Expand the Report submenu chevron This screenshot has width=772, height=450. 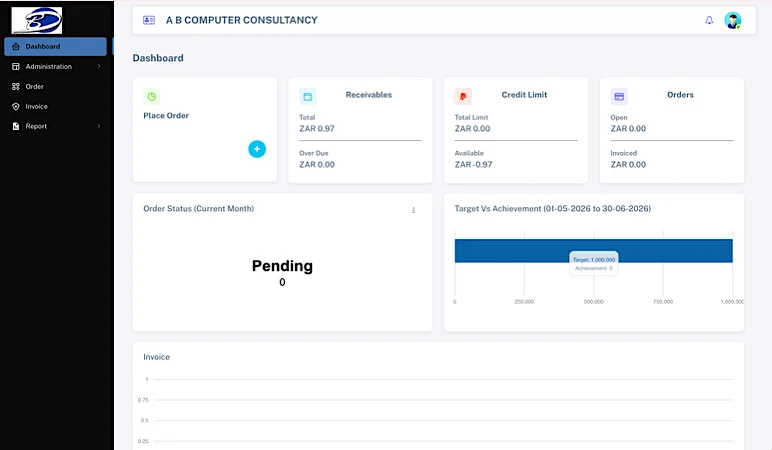point(99,126)
